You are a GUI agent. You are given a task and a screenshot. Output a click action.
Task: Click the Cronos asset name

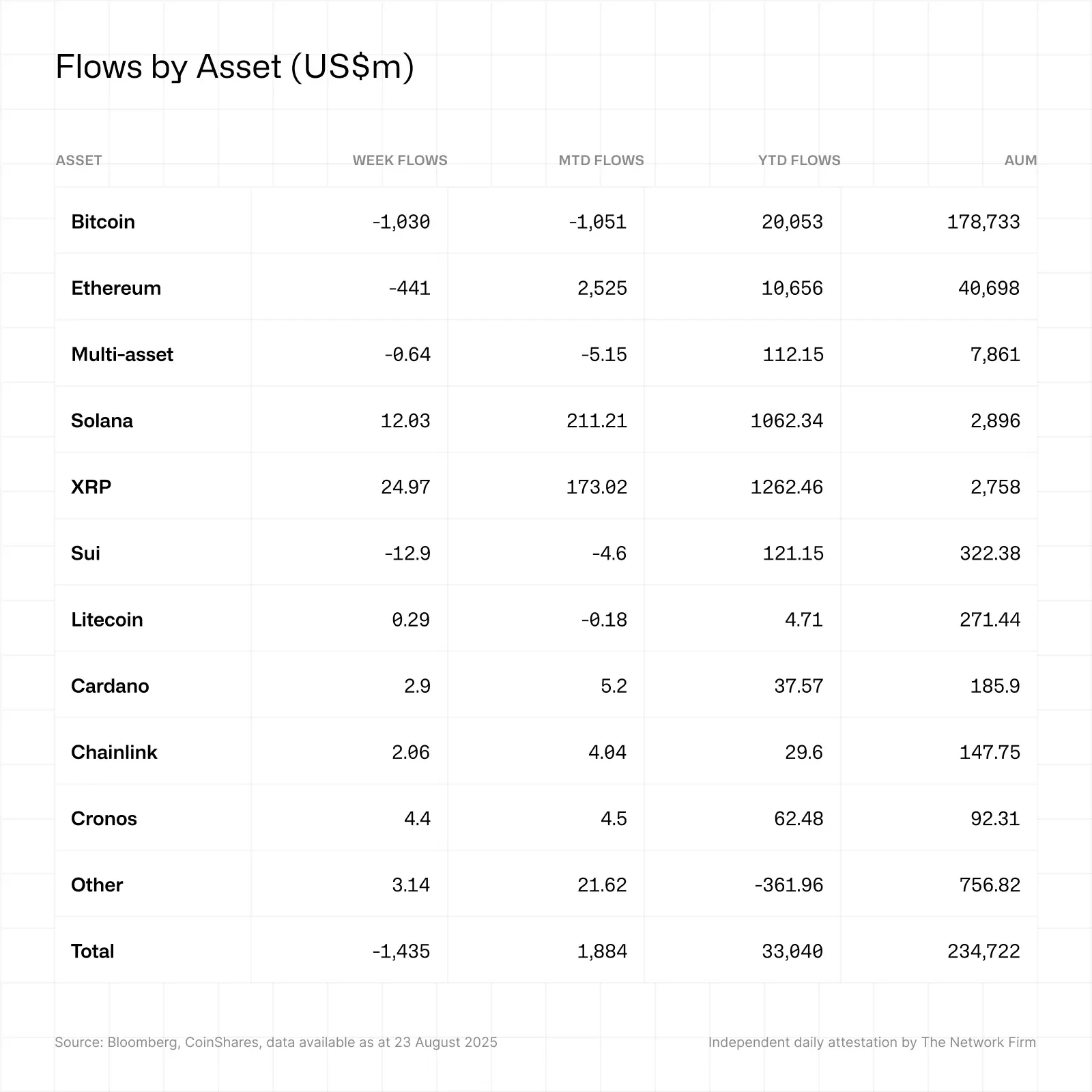[104, 818]
